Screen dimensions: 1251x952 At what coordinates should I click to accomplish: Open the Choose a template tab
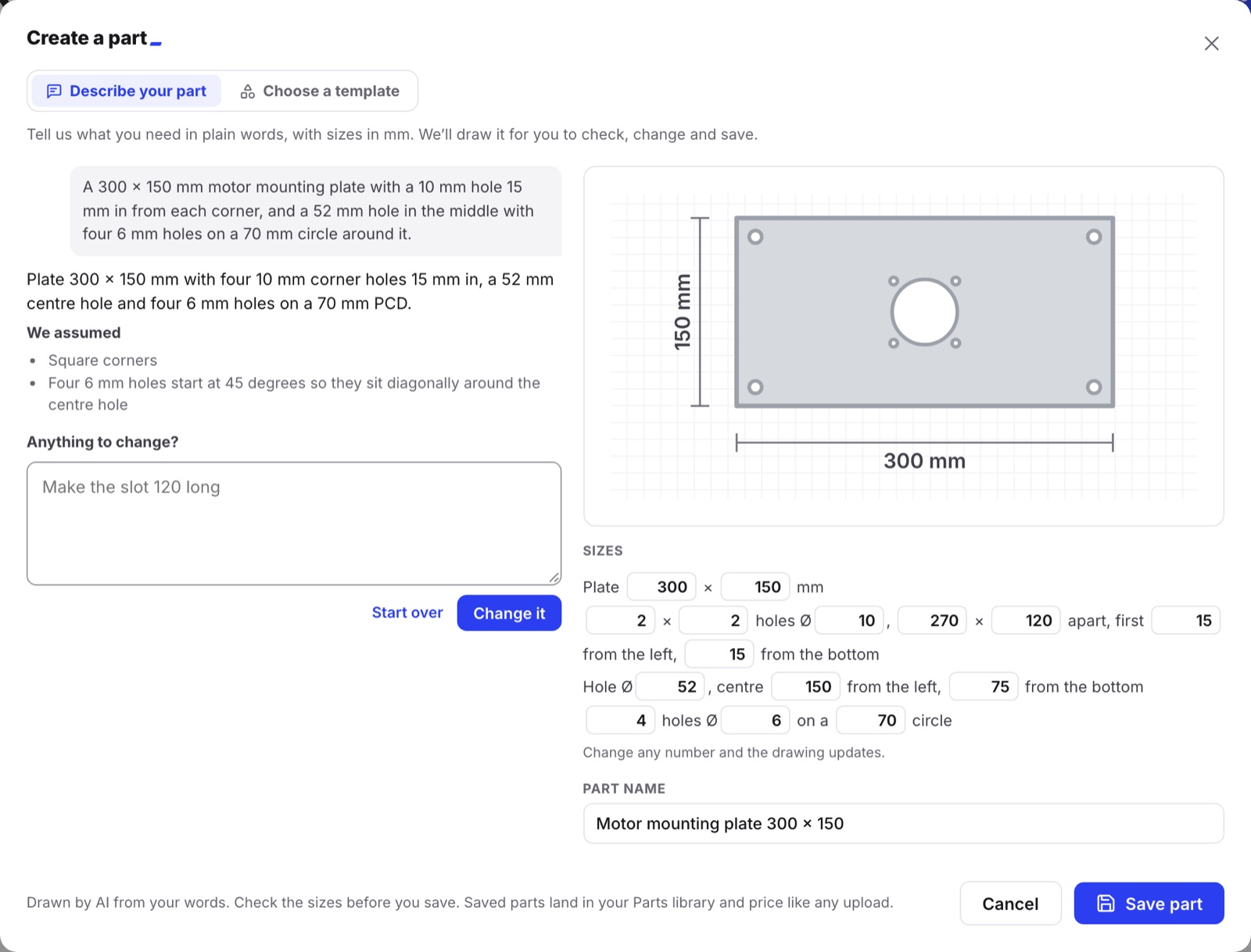[320, 91]
